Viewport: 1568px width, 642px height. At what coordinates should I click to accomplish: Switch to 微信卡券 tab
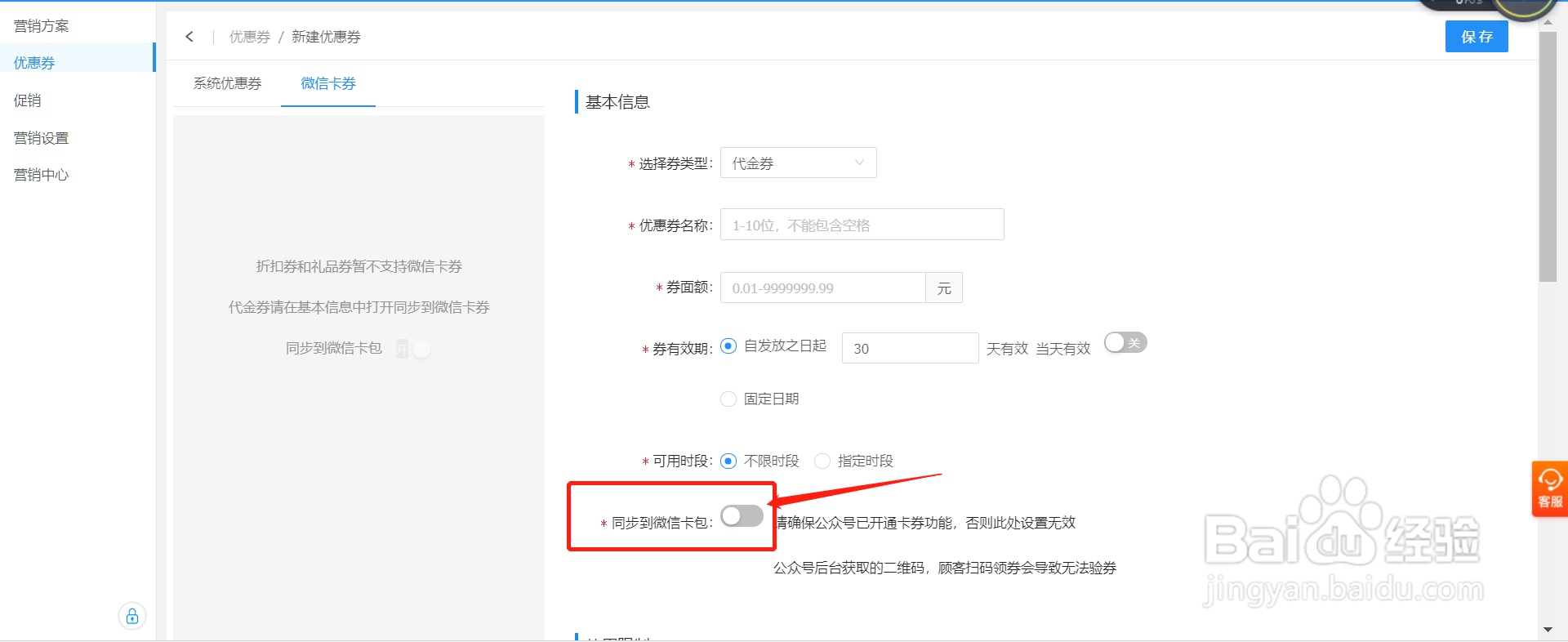(x=328, y=83)
